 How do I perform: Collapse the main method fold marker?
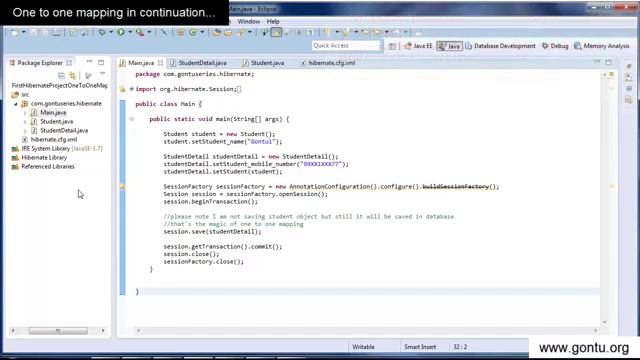click(131, 119)
